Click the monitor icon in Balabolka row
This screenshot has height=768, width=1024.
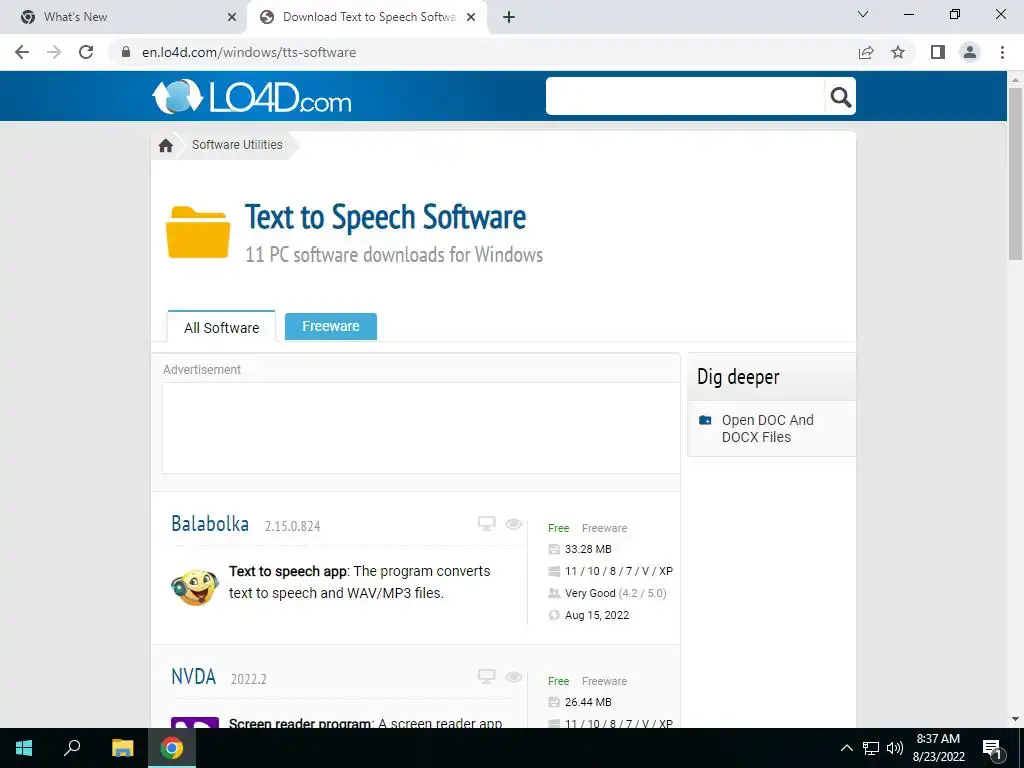(x=487, y=524)
